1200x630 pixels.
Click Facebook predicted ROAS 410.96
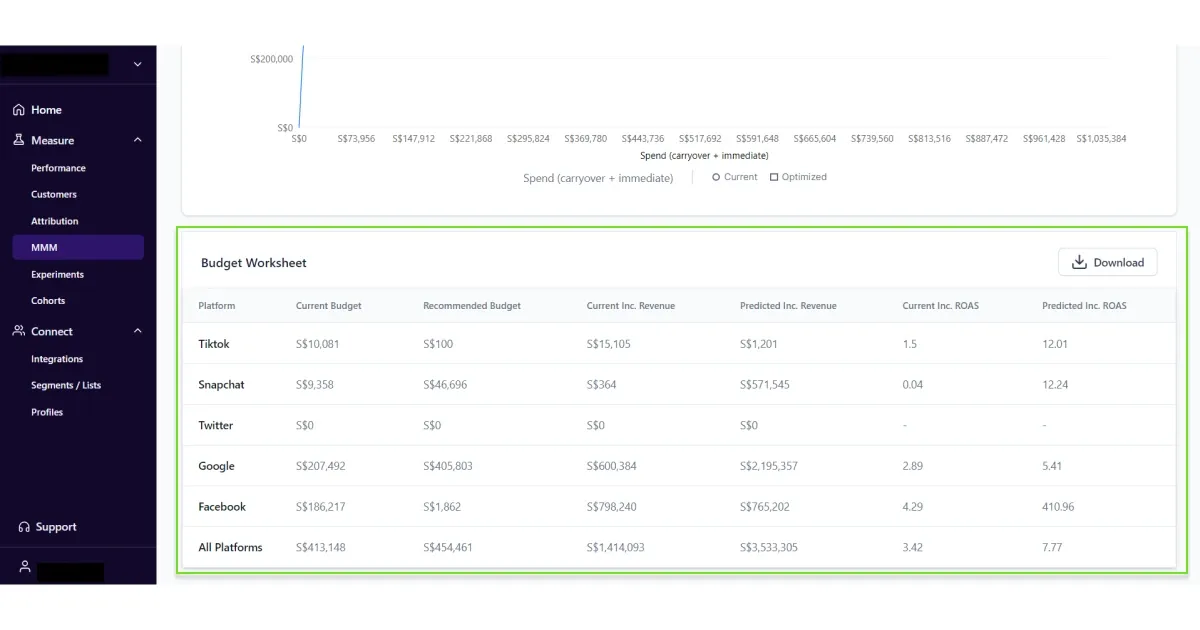click(1058, 507)
